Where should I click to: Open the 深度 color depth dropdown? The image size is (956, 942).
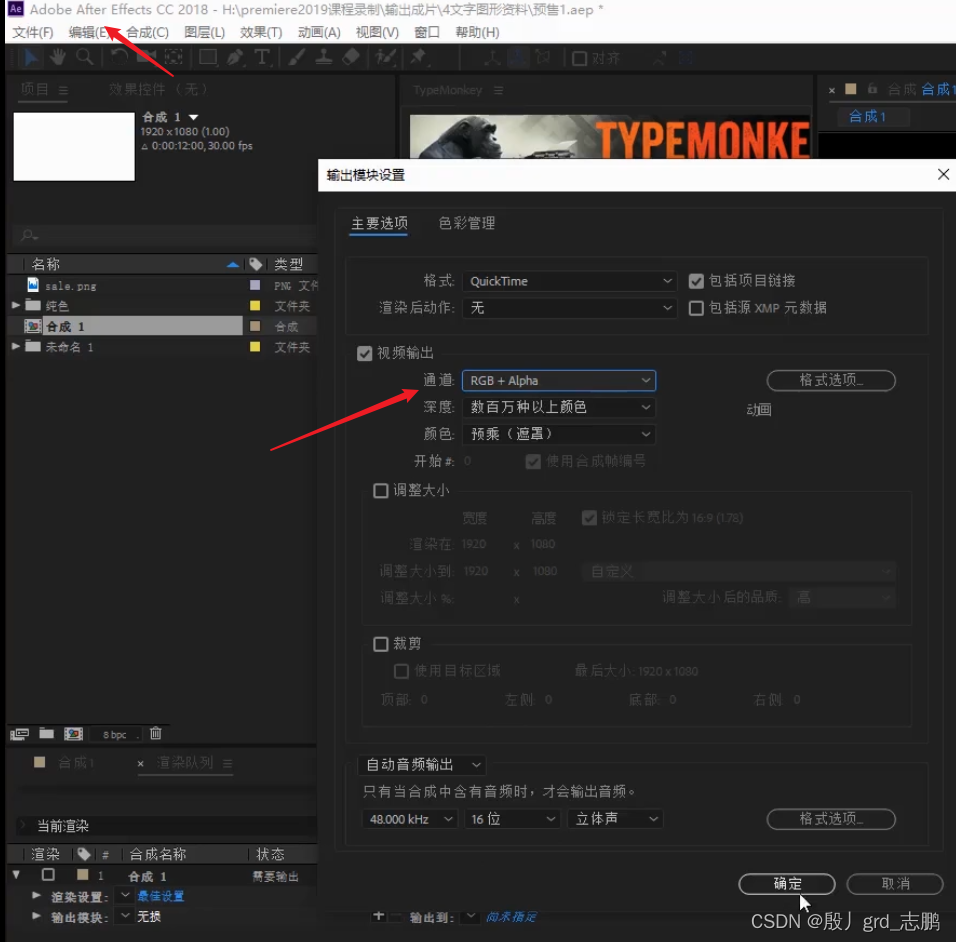559,407
